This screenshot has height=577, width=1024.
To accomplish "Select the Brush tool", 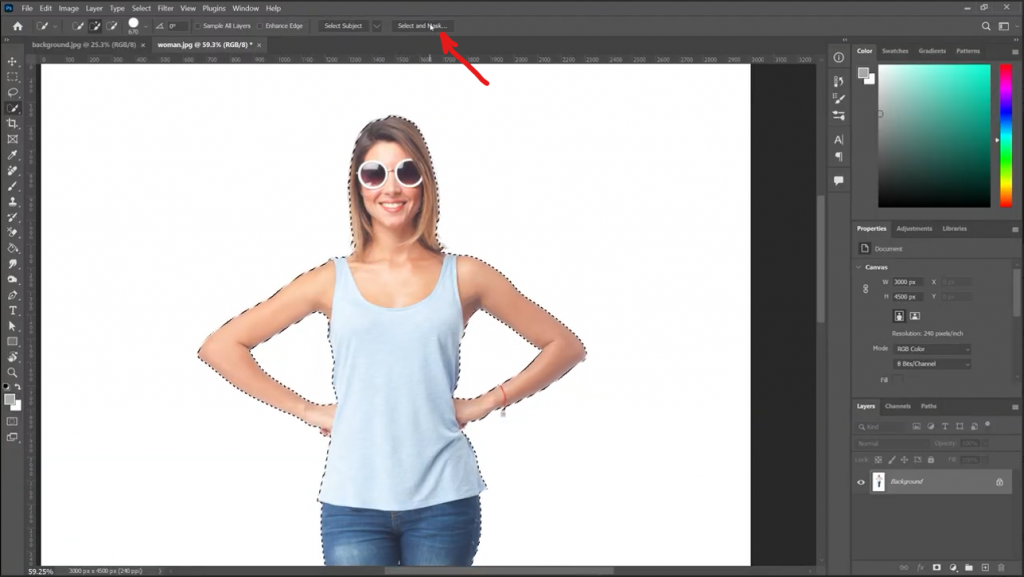I will (12, 186).
